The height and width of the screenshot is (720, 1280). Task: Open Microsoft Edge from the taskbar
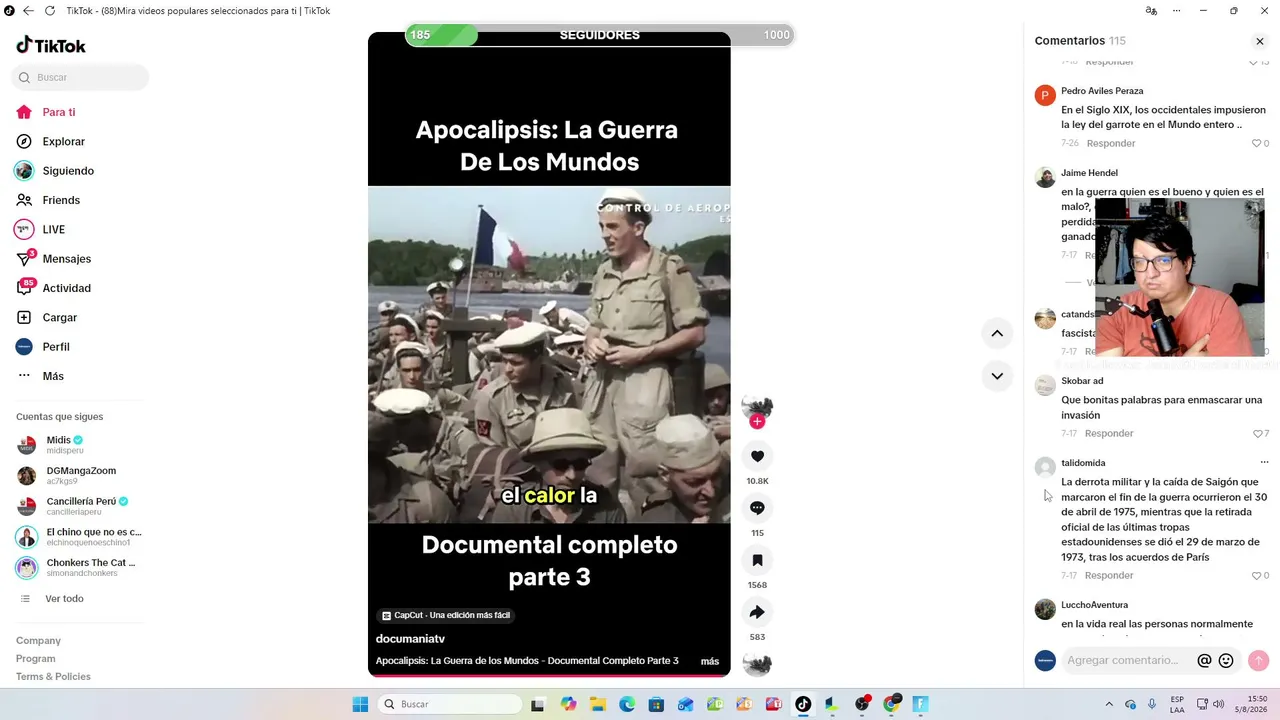pyautogui.click(x=627, y=704)
